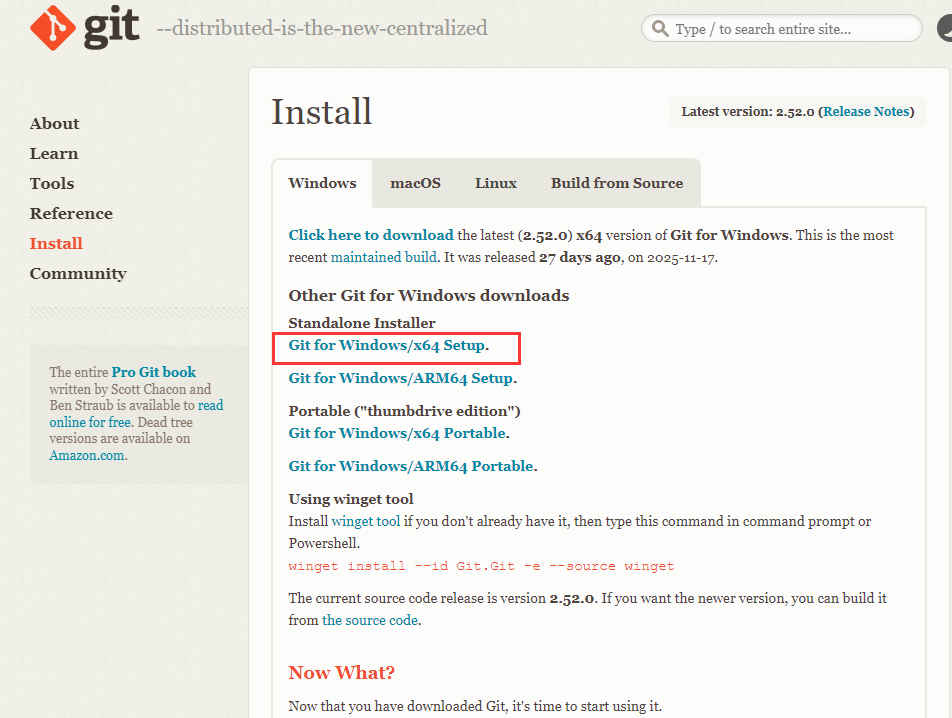
Task: Click the Git logo icon
Action: [x=53, y=28]
